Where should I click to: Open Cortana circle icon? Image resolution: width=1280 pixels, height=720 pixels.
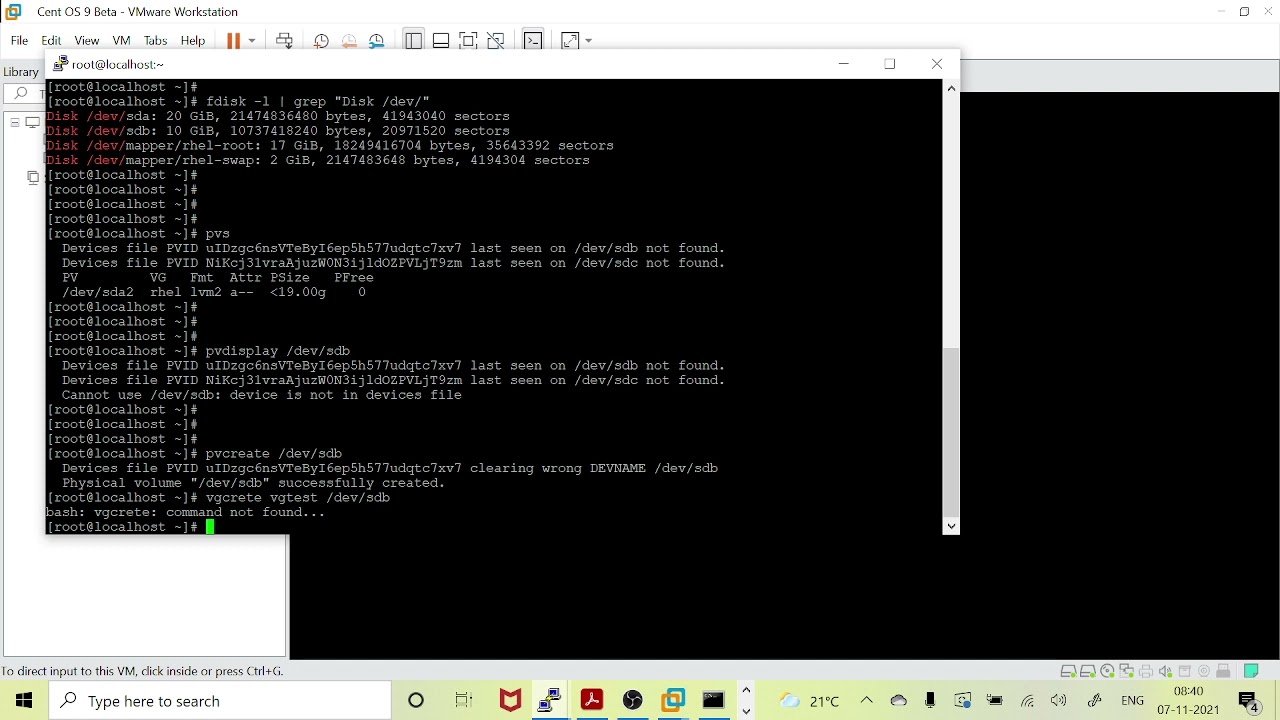(417, 701)
